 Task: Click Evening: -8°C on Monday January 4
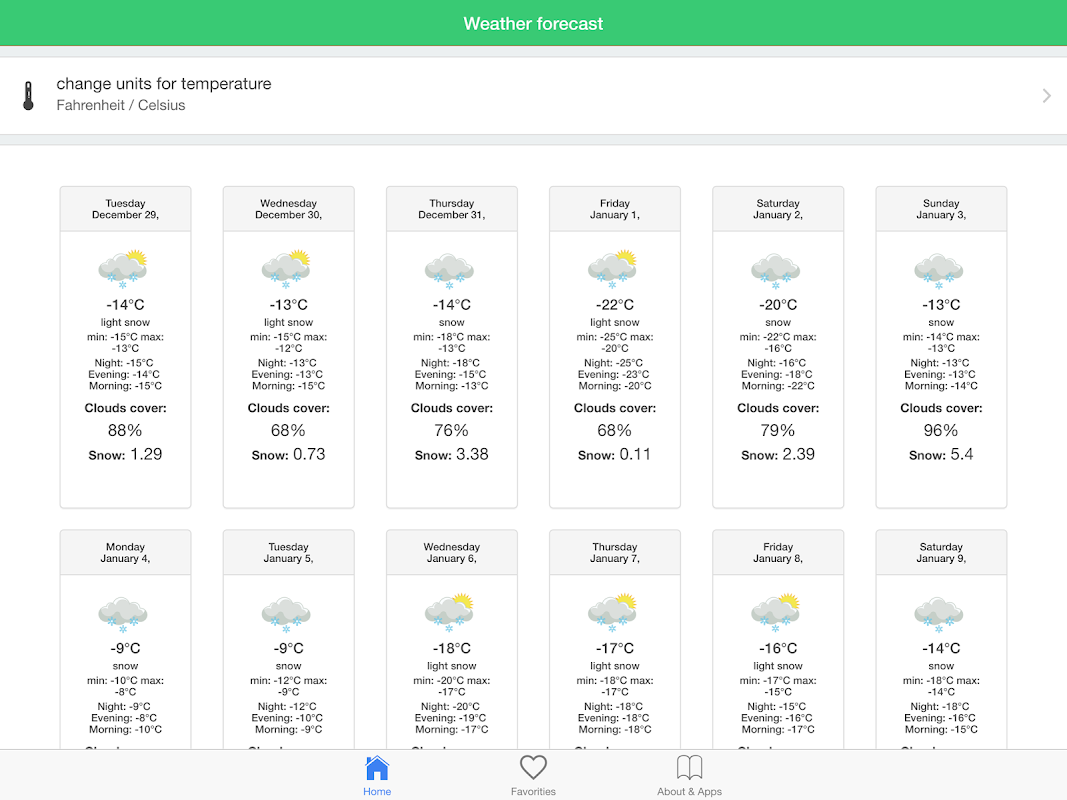[124, 718]
